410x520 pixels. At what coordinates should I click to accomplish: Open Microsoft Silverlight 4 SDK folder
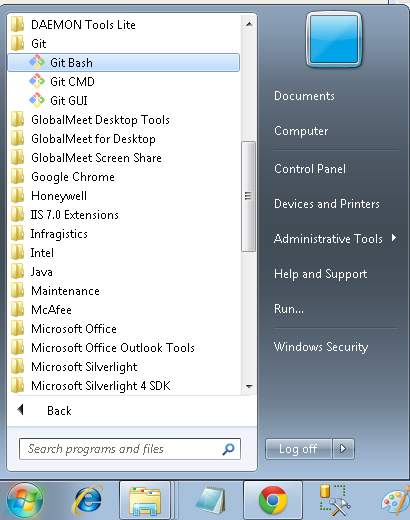coord(123,385)
